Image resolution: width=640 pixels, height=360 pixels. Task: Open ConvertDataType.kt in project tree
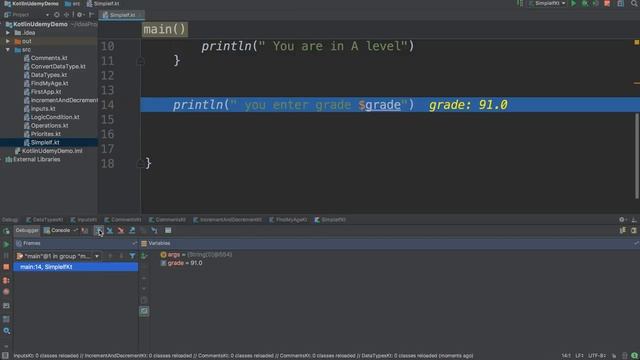click(58, 67)
